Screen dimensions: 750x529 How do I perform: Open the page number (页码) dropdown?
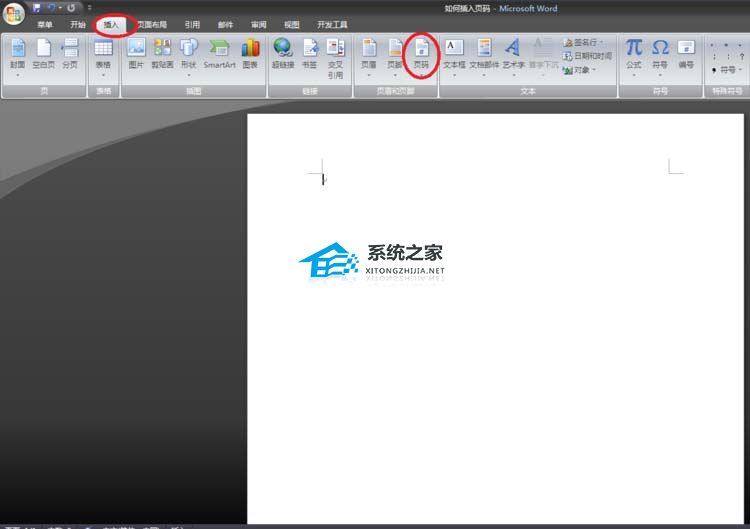pyautogui.click(x=422, y=55)
